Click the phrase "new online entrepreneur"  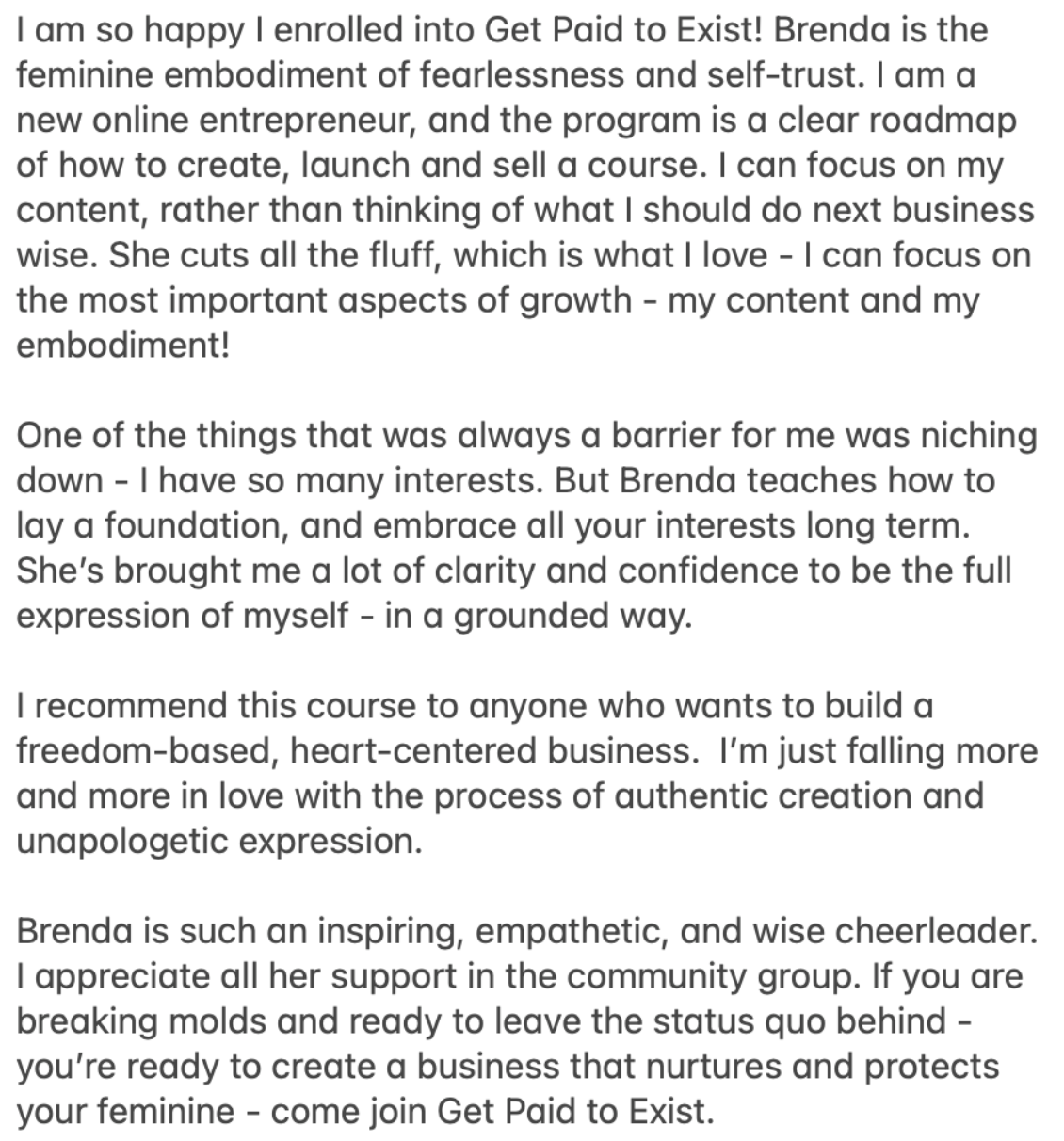point(217,121)
